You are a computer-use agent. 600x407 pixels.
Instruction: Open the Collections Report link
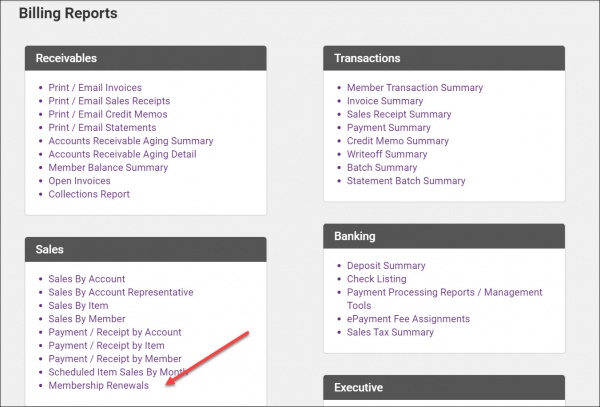(89, 194)
